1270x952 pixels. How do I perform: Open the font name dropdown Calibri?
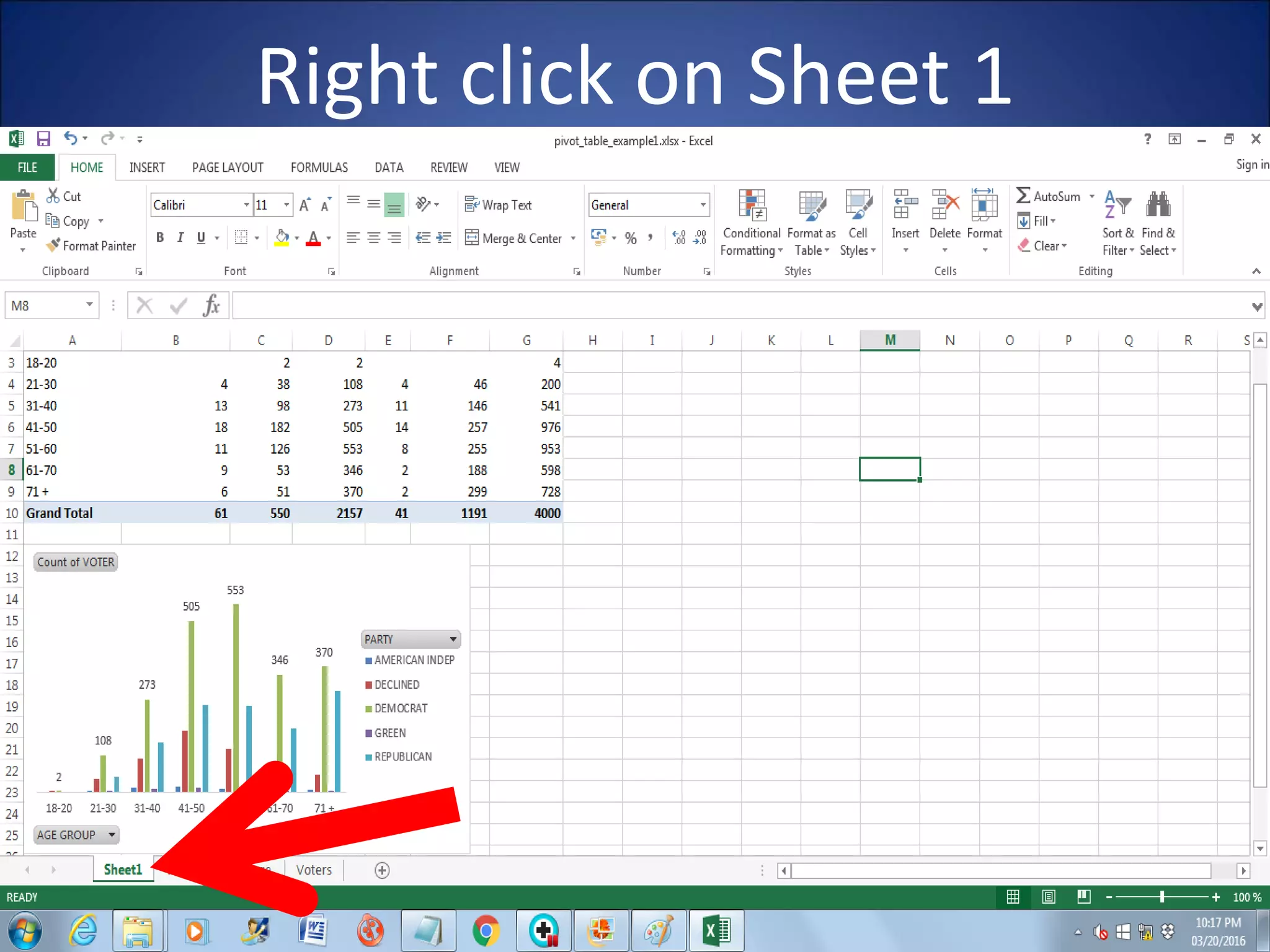pos(246,205)
